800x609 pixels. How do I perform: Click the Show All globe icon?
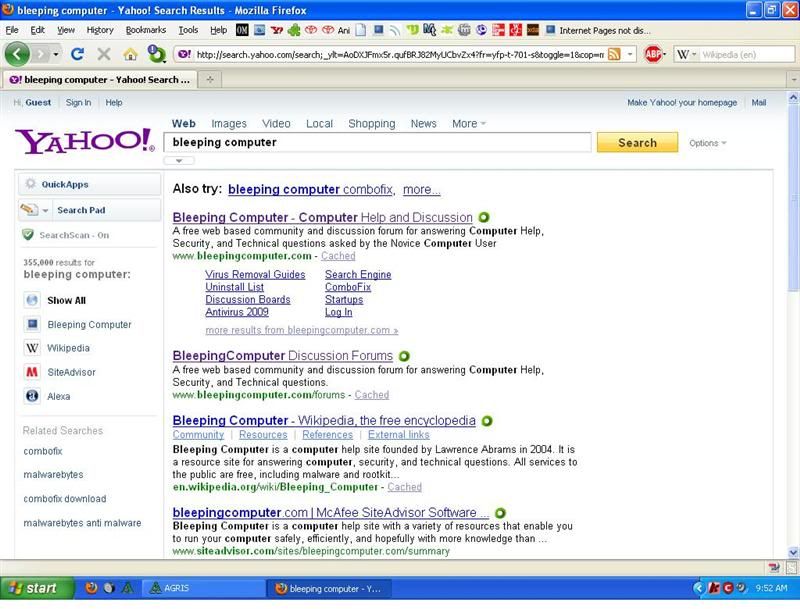(x=32, y=300)
